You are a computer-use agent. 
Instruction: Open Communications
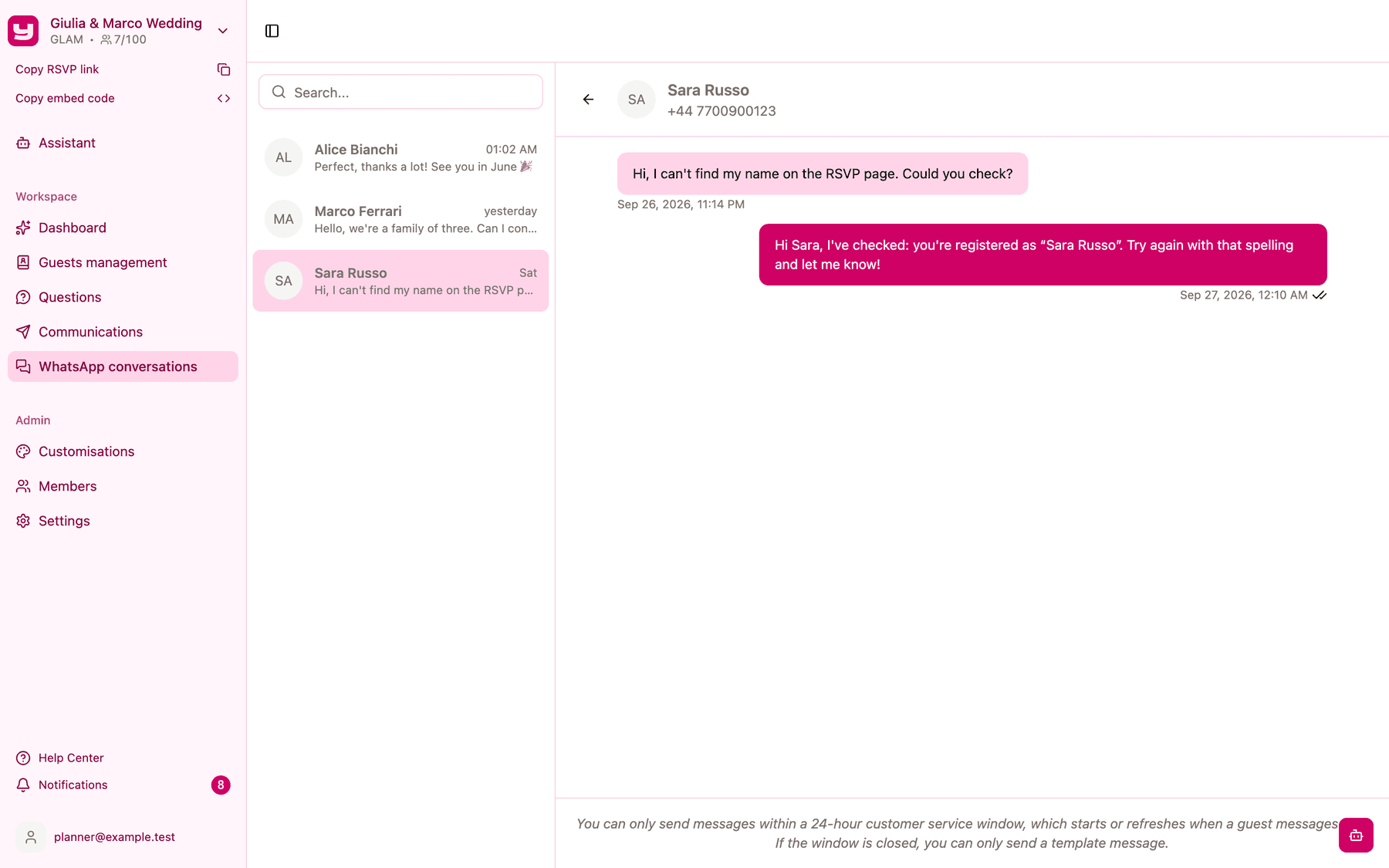123,332
